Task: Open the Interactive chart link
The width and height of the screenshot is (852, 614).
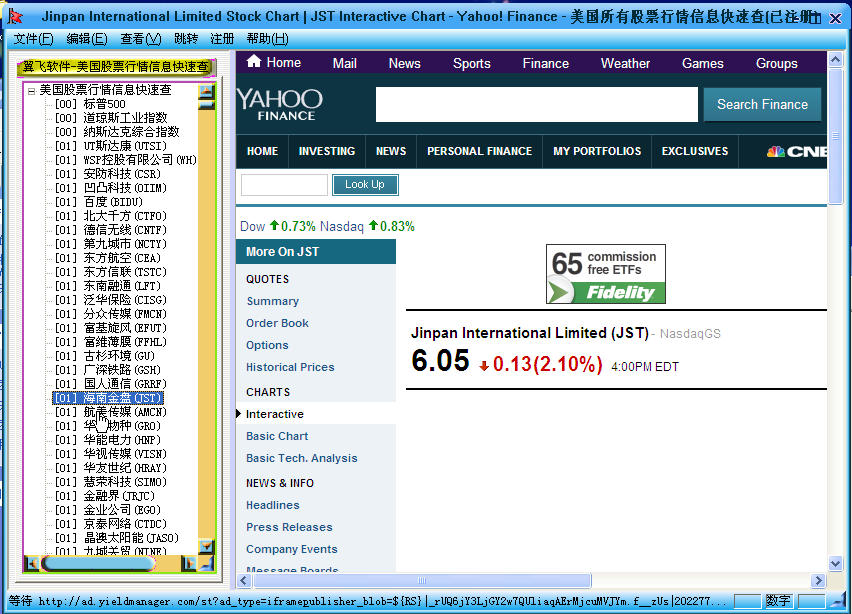Action: [275, 414]
